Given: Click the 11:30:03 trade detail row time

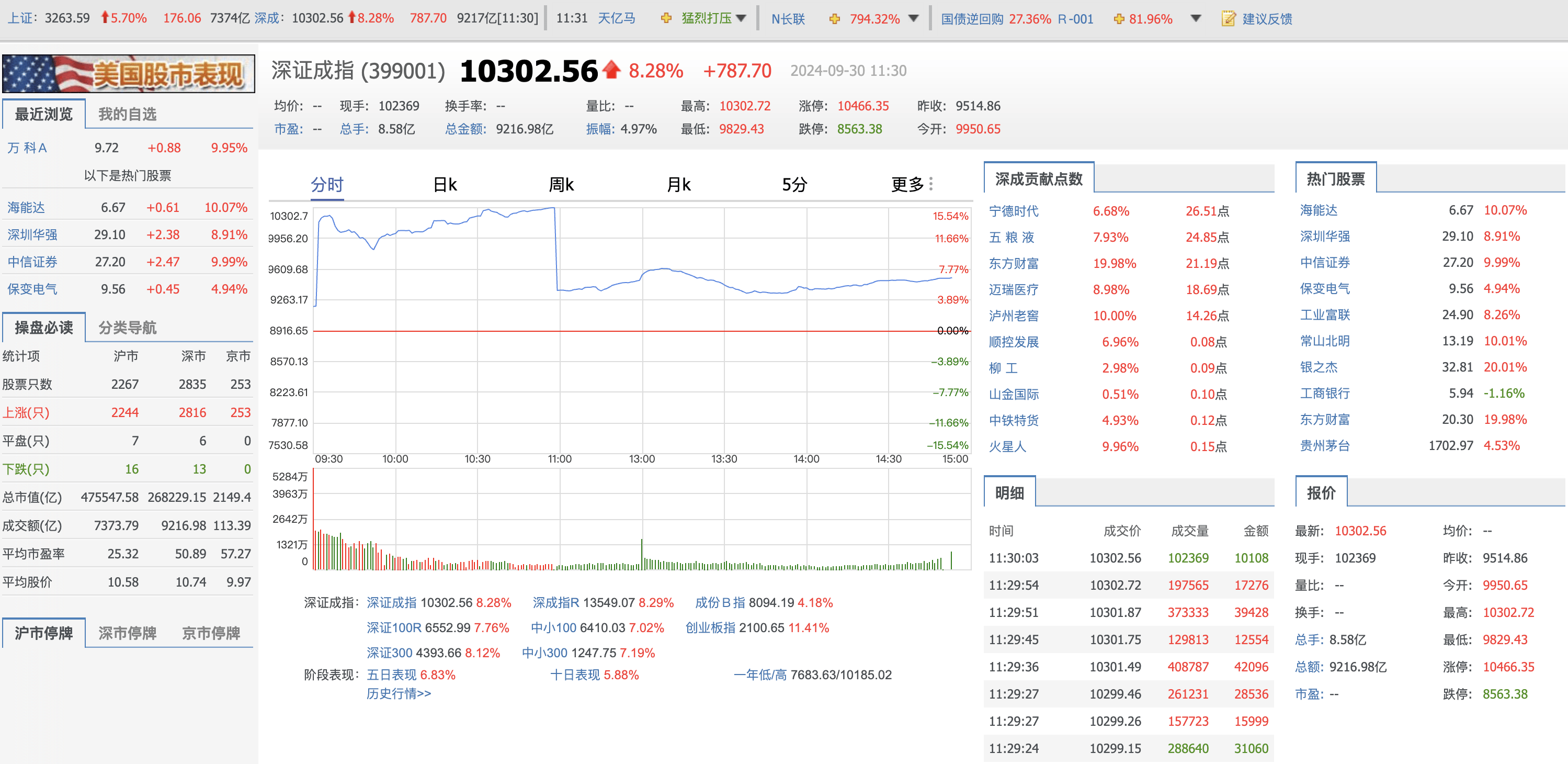Looking at the screenshot, I should [x=1014, y=557].
